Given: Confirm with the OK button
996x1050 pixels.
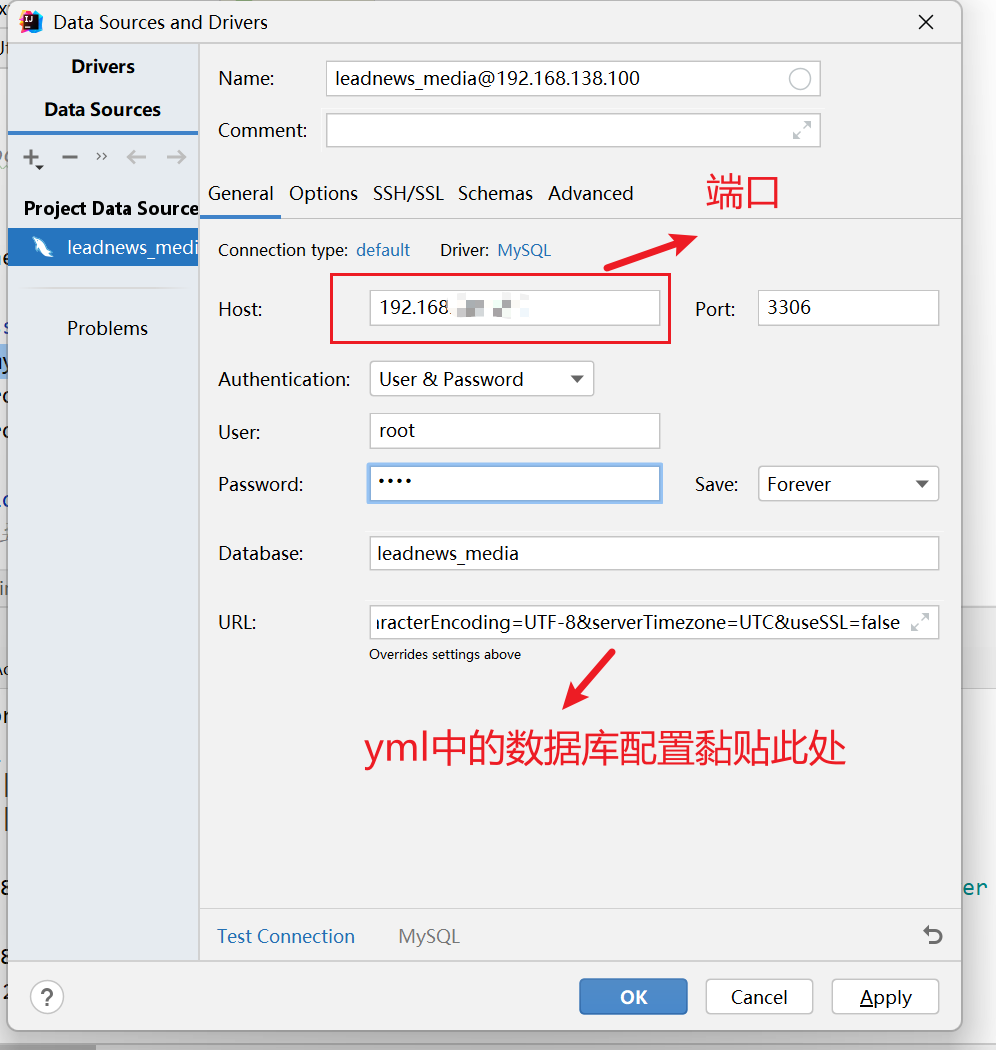Looking at the screenshot, I should [633, 996].
